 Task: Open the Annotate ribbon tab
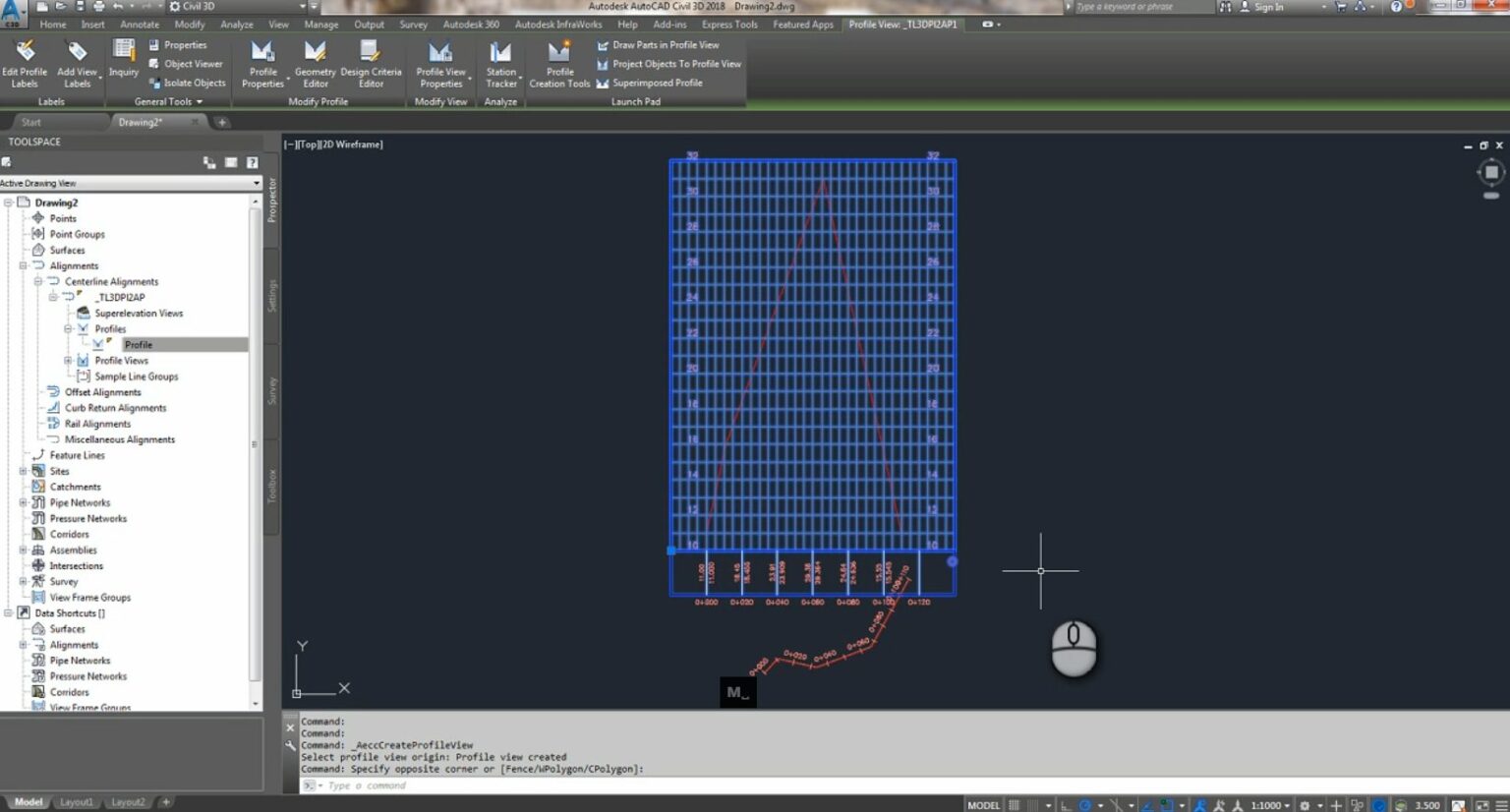[x=140, y=24]
